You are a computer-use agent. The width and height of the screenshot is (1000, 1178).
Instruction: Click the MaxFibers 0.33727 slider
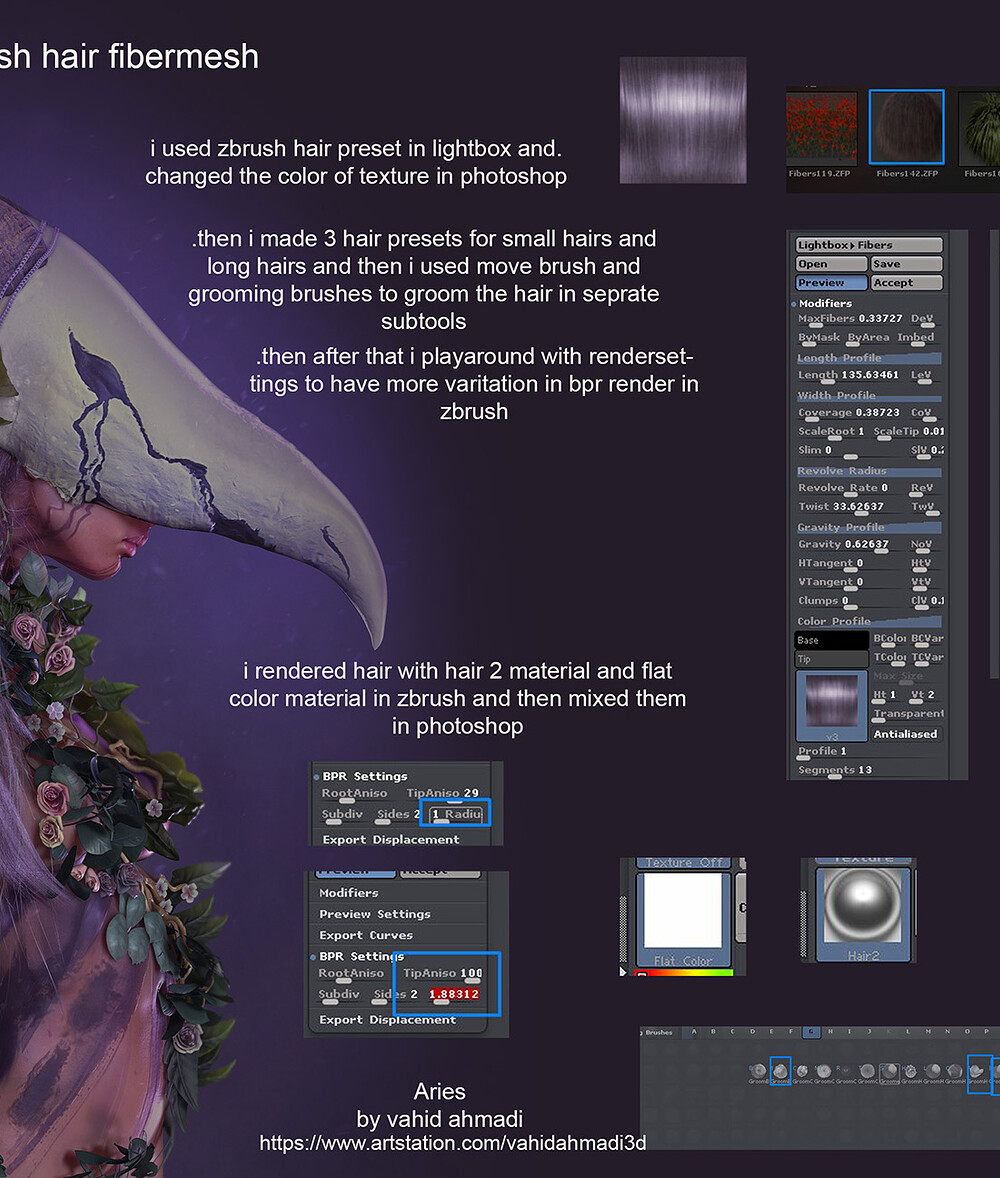850,319
